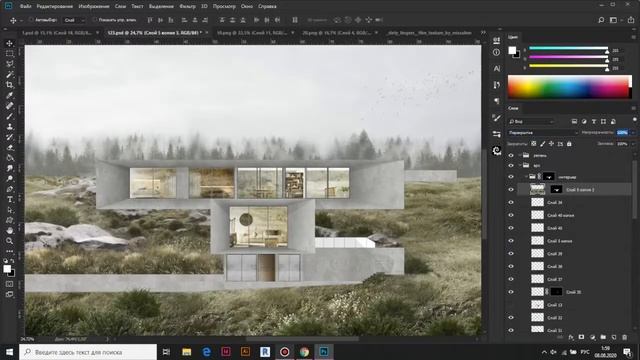Select the Move tool in the left toolbox

tap(9, 43)
